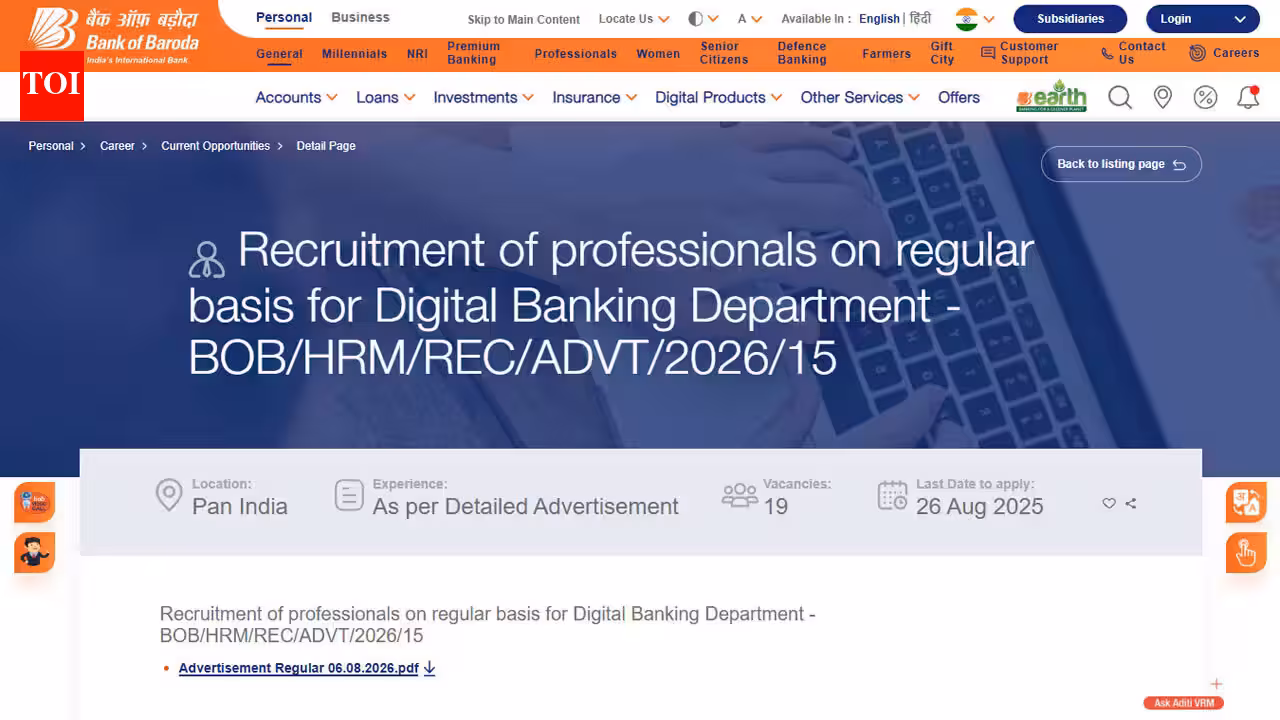The height and width of the screenshot is (720, 1280).
Task: Click the touch hand floating icon
Action: [x=1246, y=553]
